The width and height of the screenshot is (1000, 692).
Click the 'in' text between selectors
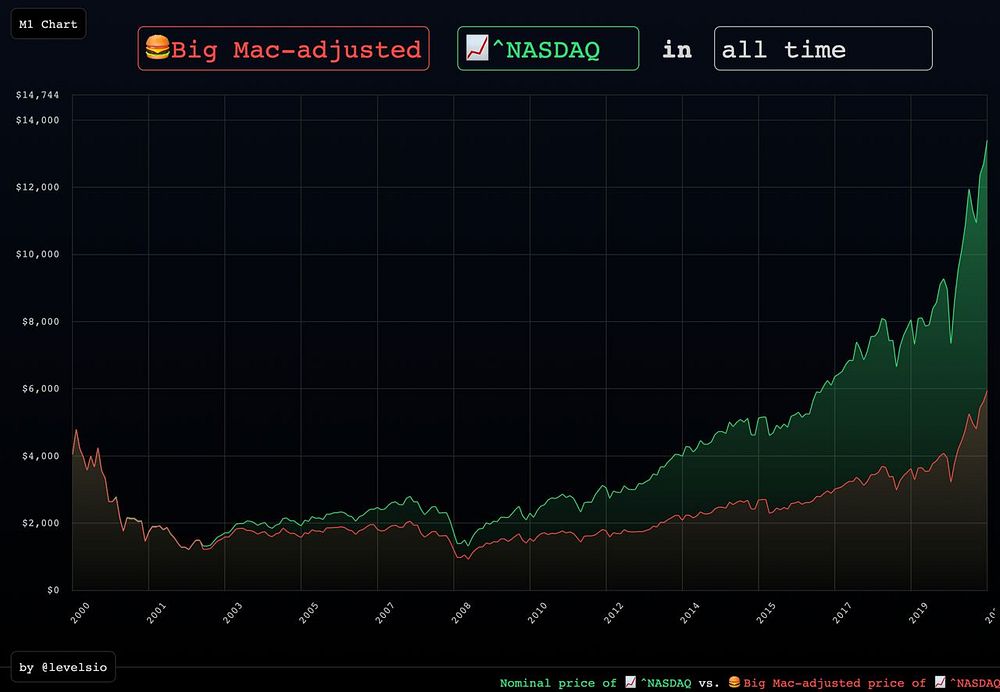(677, 49)
